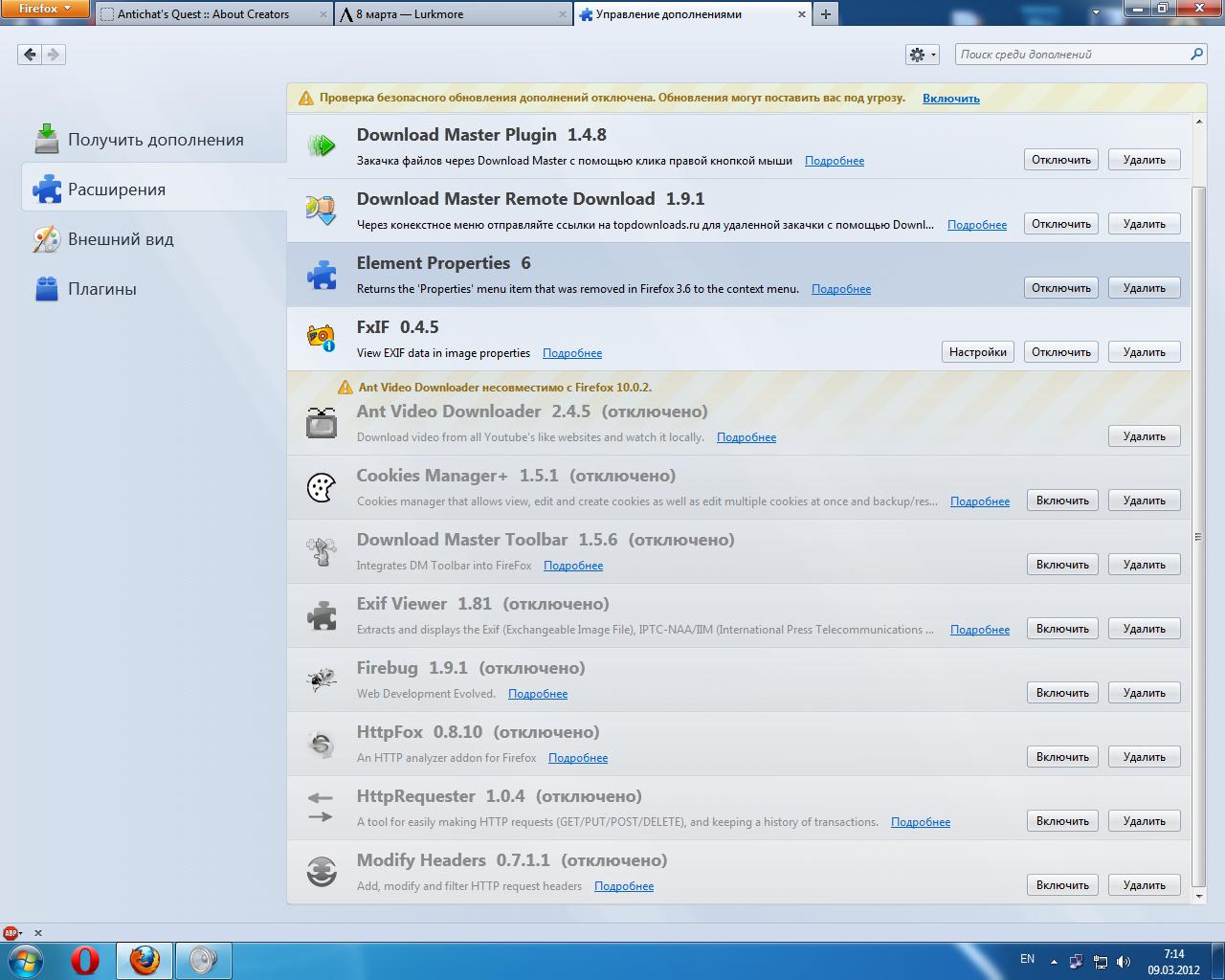Remove Ant Video Downloader with Удалить
Screen dimensions: 1225x980
coord(1145,436)
